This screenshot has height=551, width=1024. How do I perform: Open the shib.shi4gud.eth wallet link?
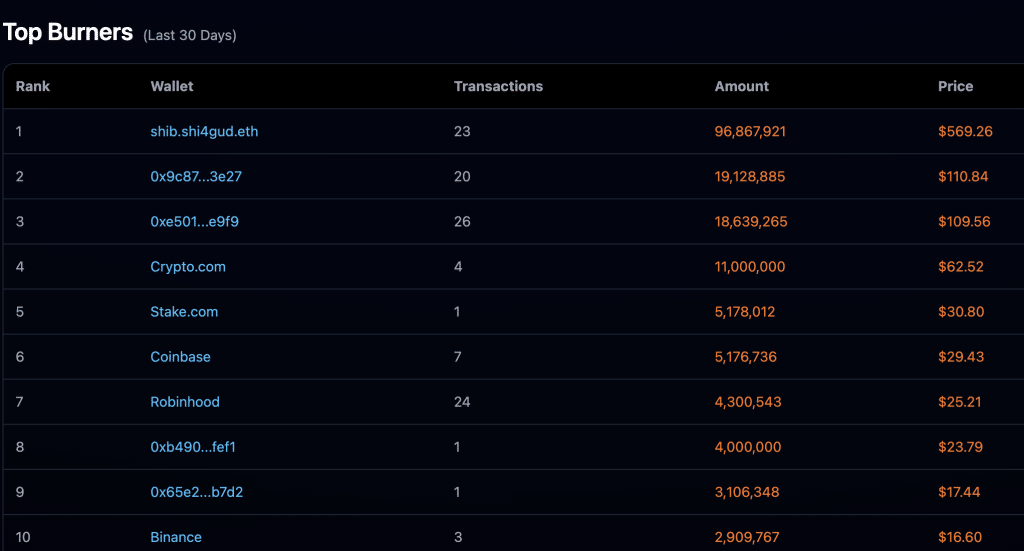click(204, 131)
